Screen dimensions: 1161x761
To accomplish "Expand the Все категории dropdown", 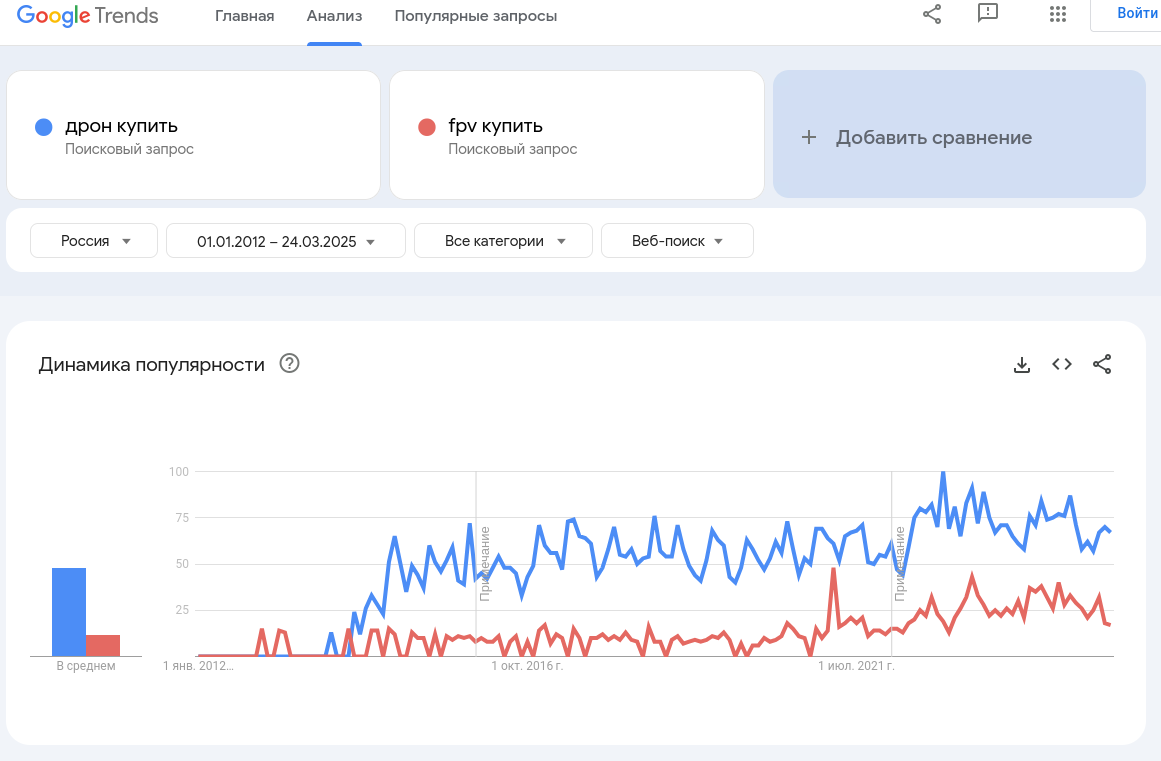I will point(503,241).
